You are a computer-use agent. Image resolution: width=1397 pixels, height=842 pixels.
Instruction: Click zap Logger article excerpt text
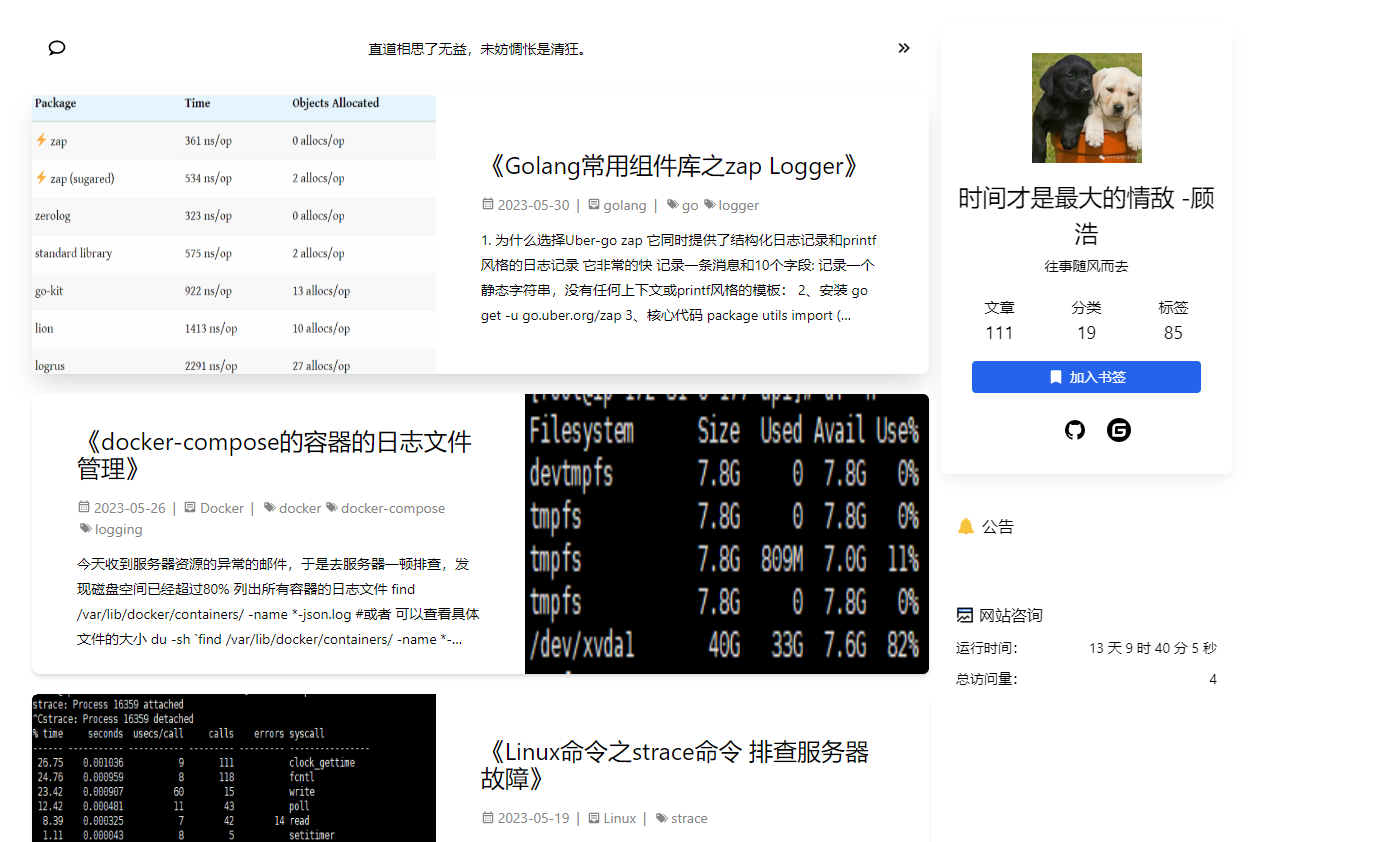click(679, 277)
